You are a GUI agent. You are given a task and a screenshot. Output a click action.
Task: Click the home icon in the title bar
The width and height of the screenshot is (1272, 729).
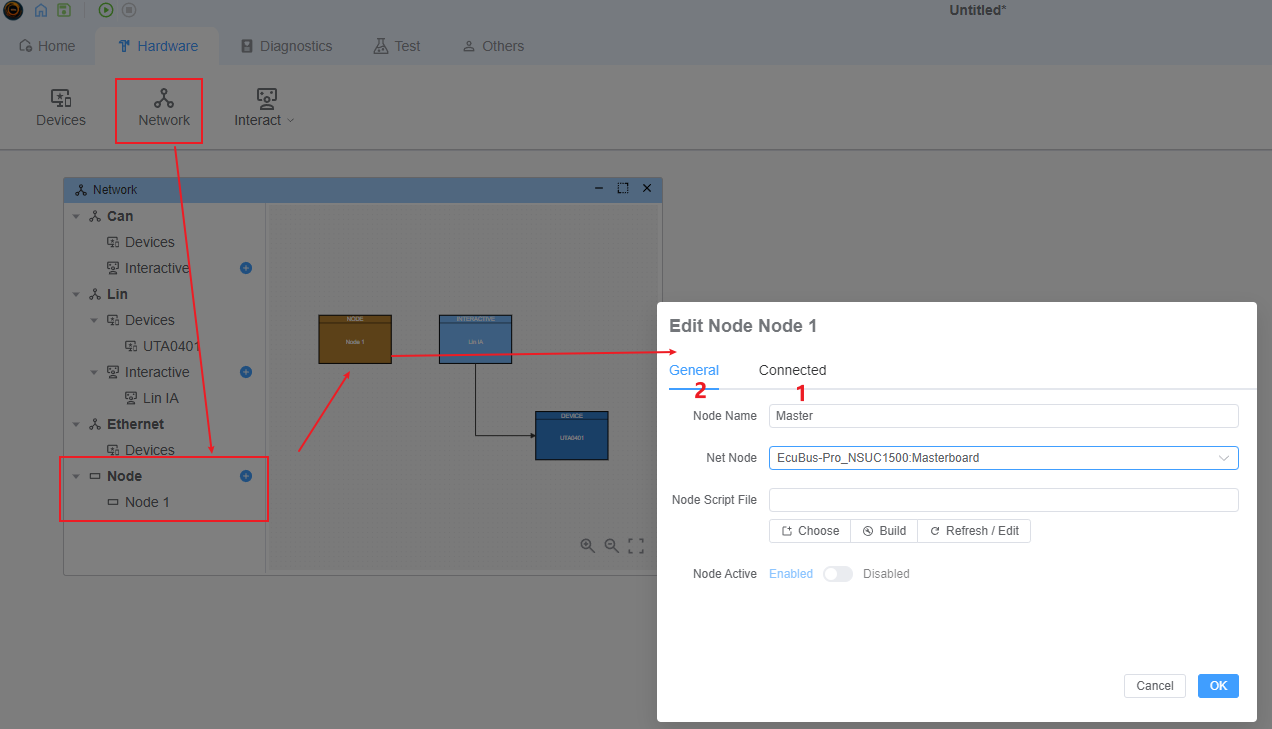click(x=41, y=10)
